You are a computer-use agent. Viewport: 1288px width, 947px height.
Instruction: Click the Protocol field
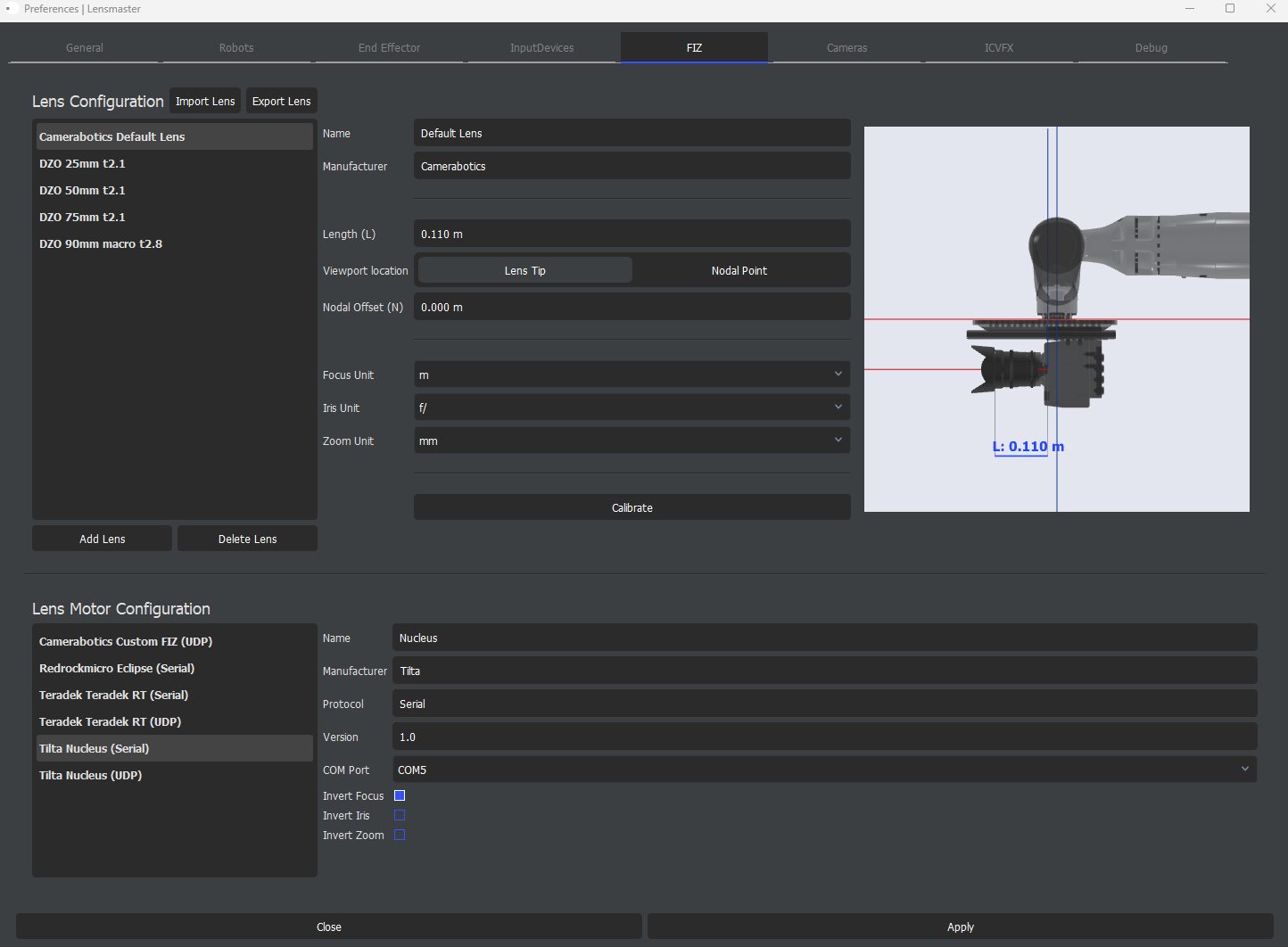pos(825,704)
